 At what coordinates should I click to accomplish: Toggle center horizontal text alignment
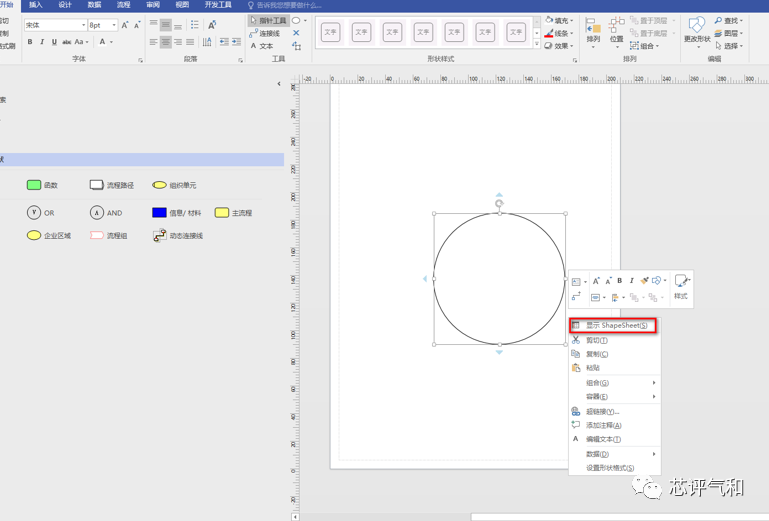tap(166, 42)
